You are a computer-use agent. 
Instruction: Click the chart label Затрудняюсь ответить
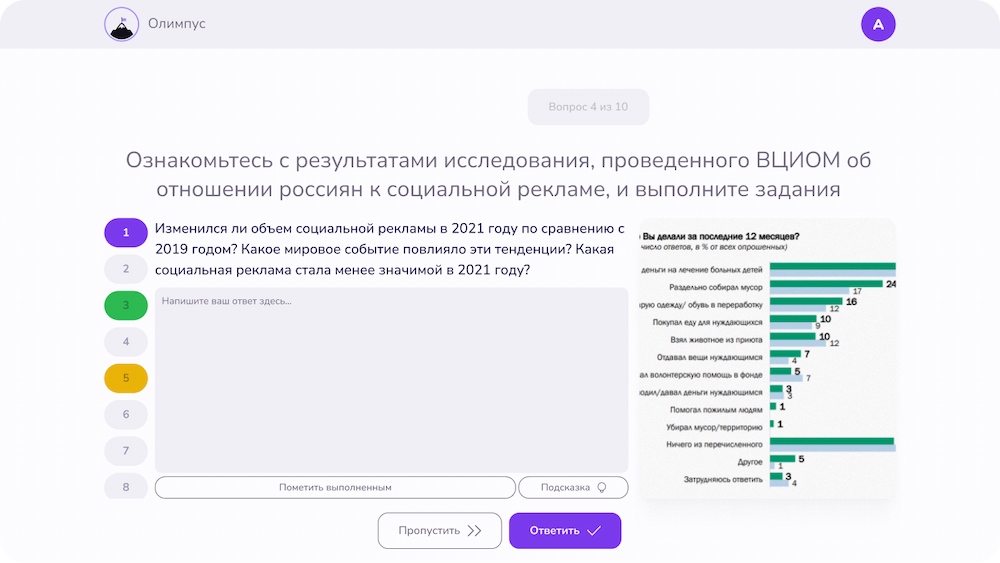click(x=723, y=479)
